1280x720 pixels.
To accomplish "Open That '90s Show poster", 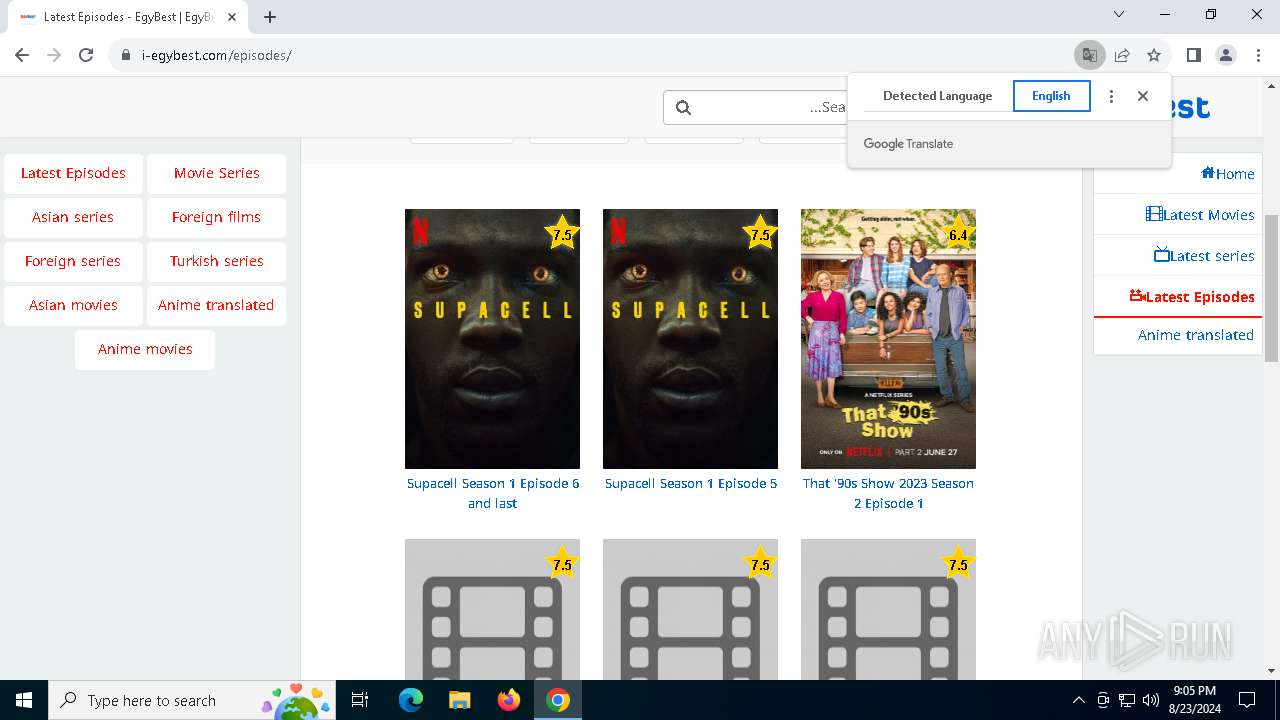I will tap(888, 339).
